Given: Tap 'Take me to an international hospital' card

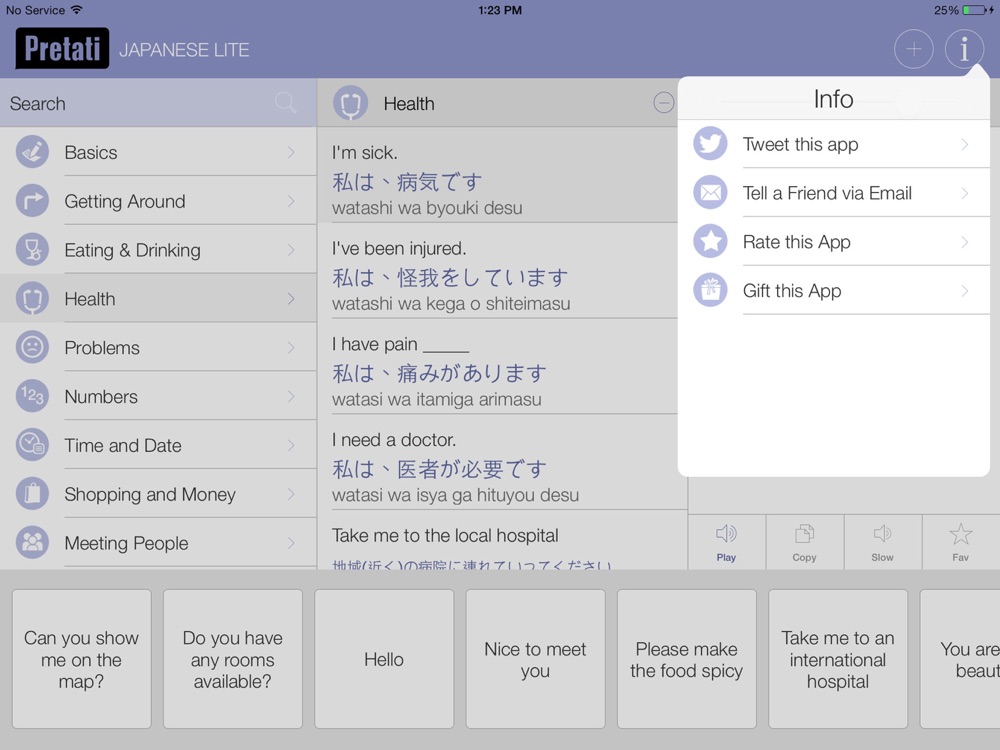Looking at the screenshot, I should coord(838,659).
